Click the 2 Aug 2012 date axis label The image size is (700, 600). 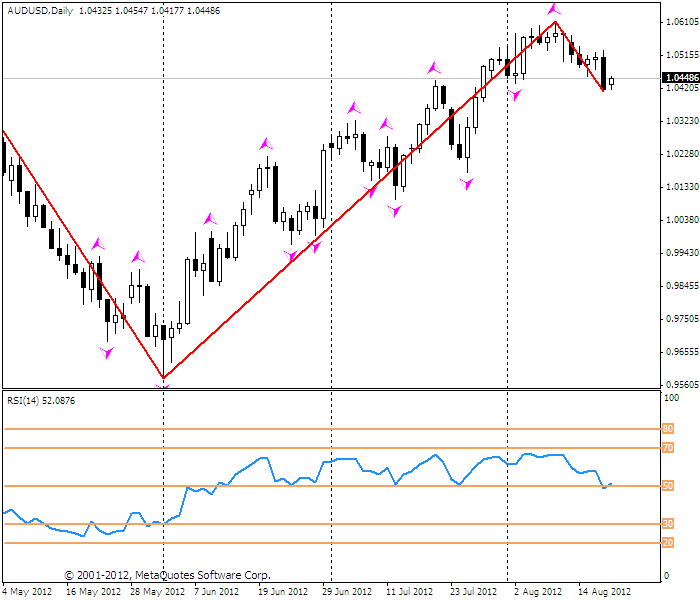tap(538, 592)
